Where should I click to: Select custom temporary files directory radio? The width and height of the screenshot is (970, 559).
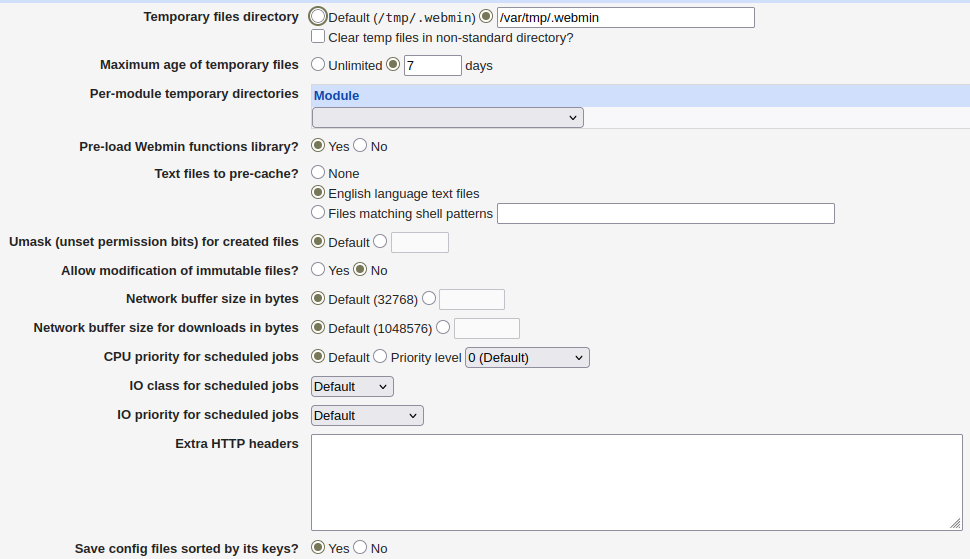[x=486, y=16]
